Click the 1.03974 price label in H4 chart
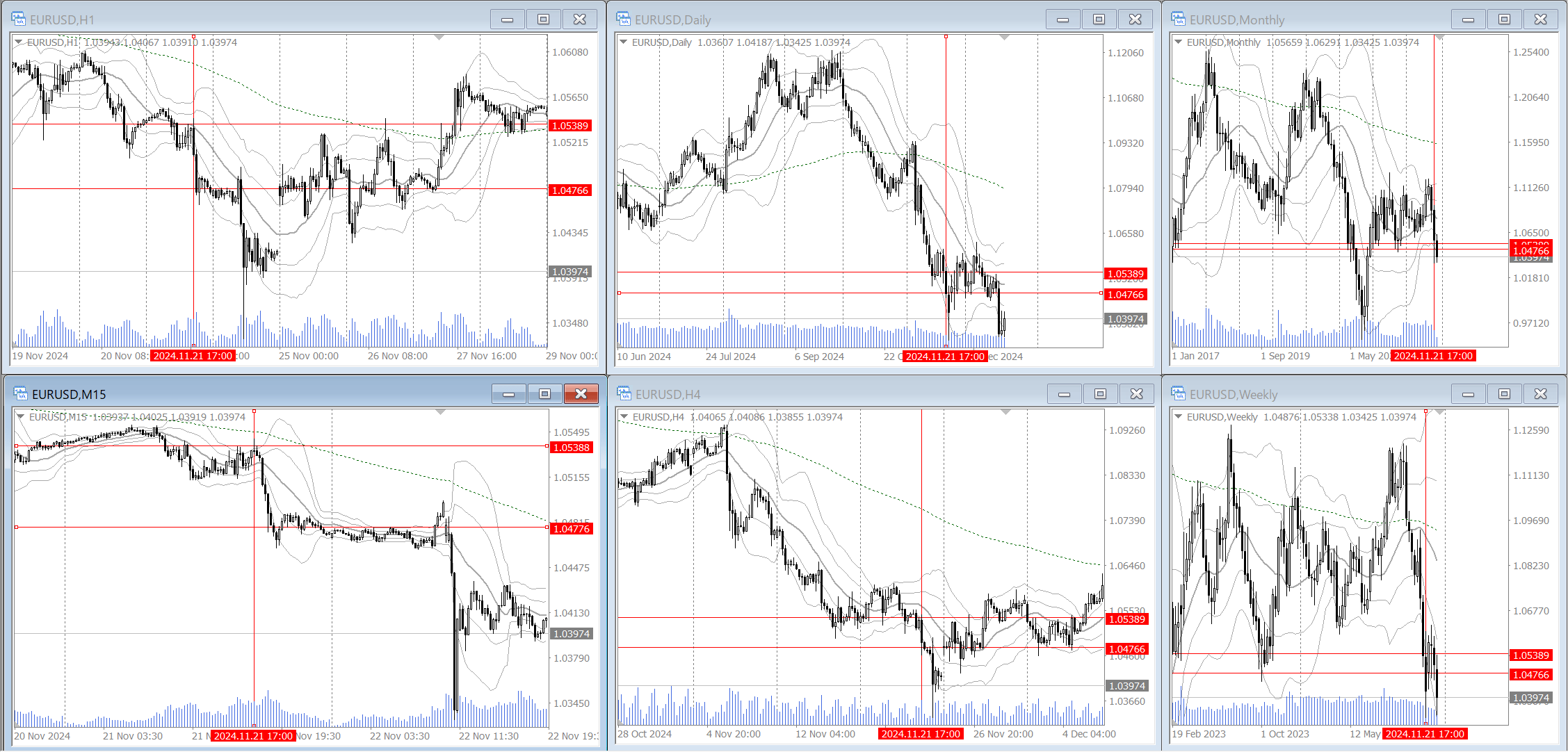 pos(1126,686)
